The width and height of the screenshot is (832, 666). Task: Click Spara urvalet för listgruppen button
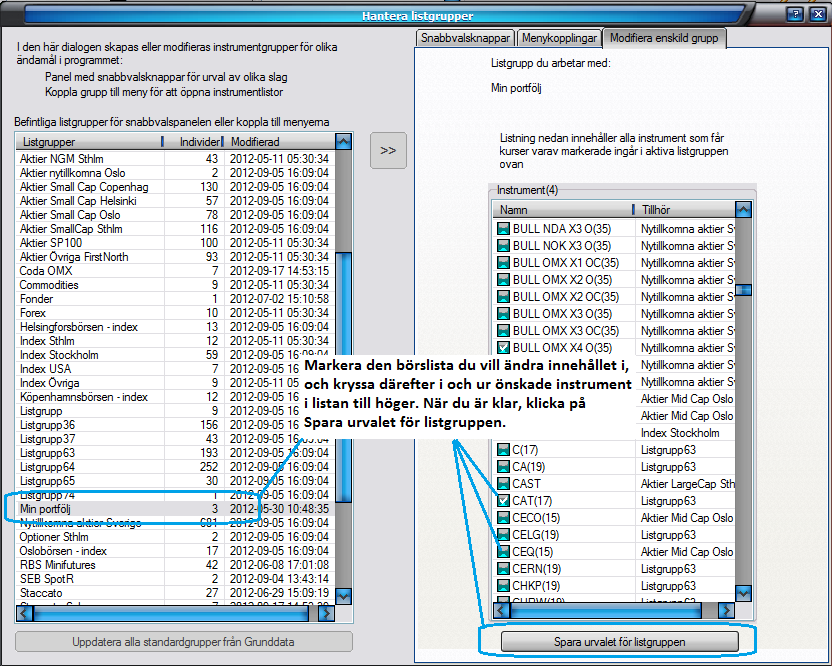(620, 641)
